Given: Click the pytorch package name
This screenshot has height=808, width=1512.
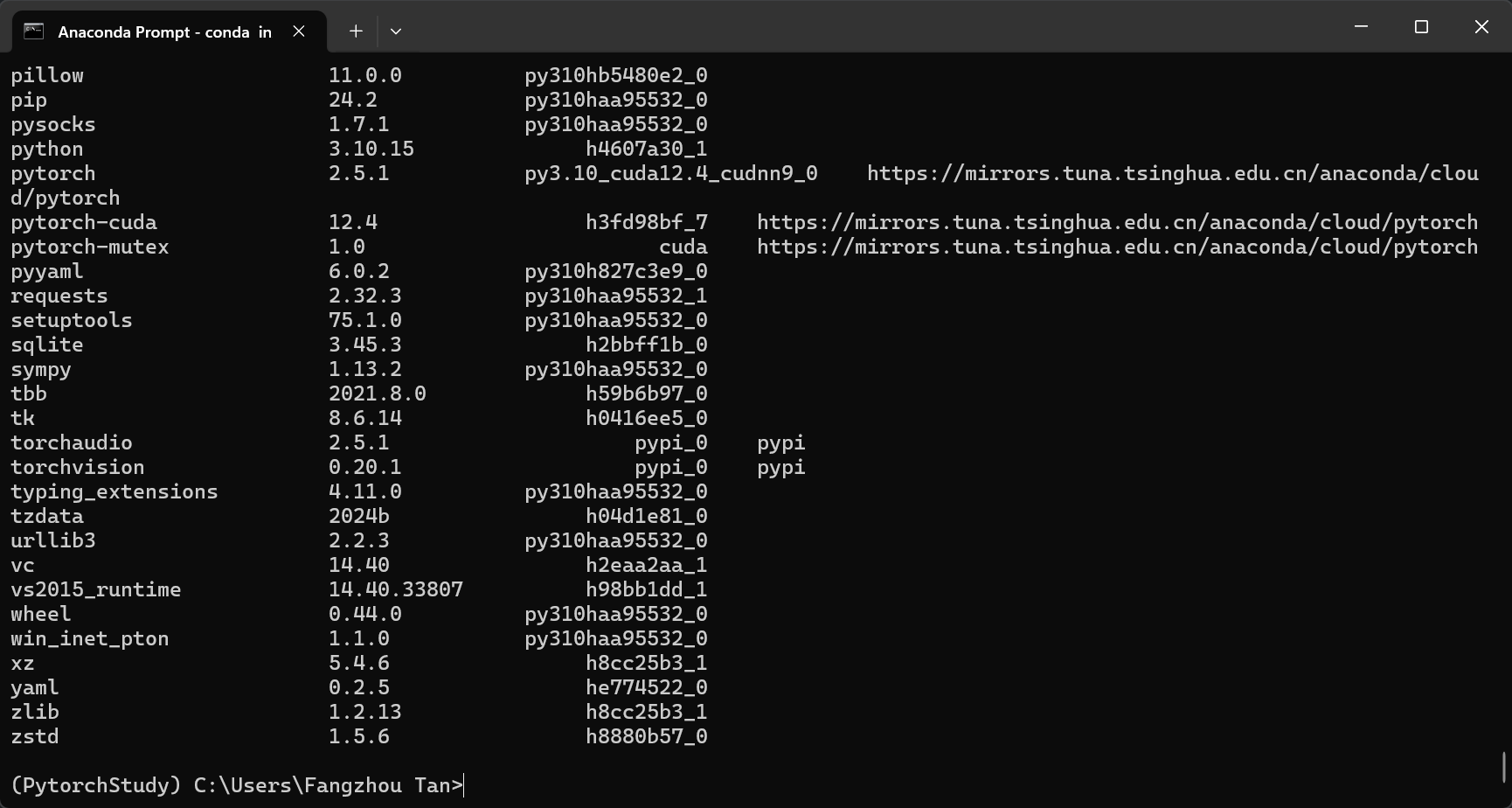Looking at the screenshot, I should [x=53, y=173].
